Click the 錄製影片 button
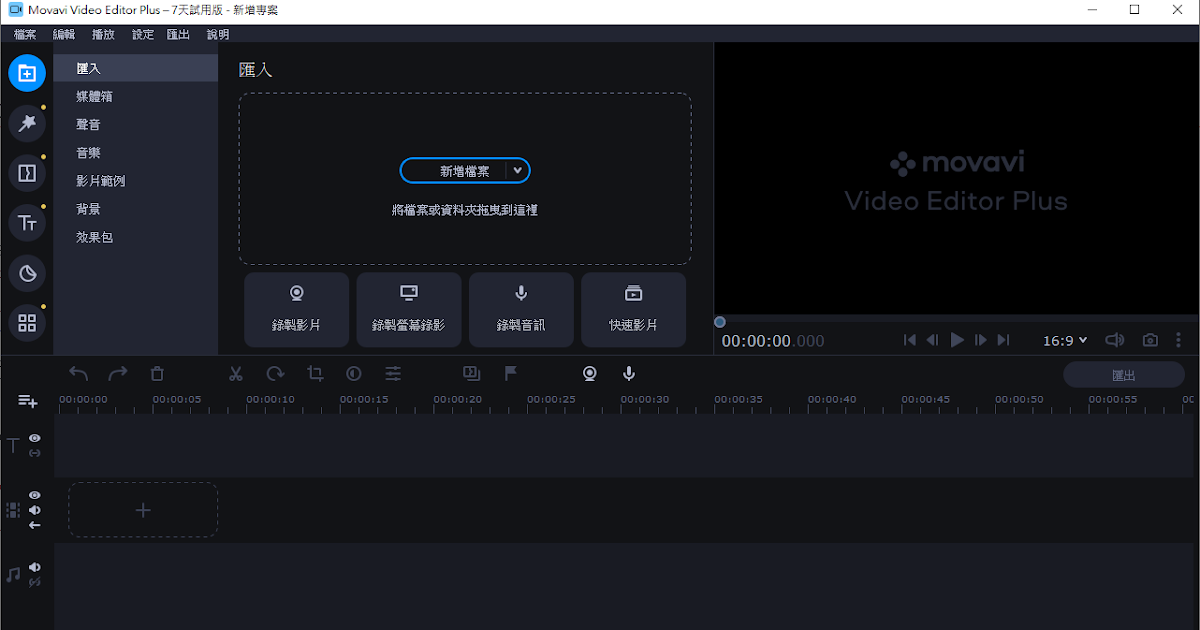Viewport: 1200px width, 630px height. (x=296, y=309)
